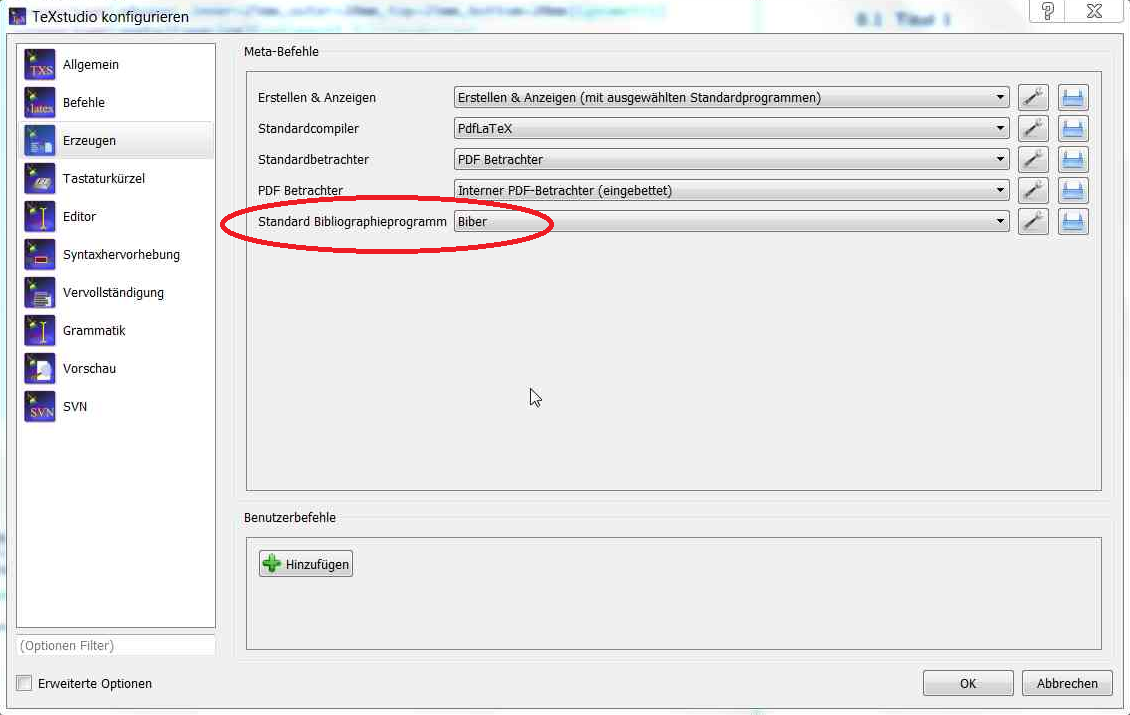This screenshot has width=1130, height=715.
Task: Click the TeXstudio app icon in title bar
Action: click(x=17, y=16)
